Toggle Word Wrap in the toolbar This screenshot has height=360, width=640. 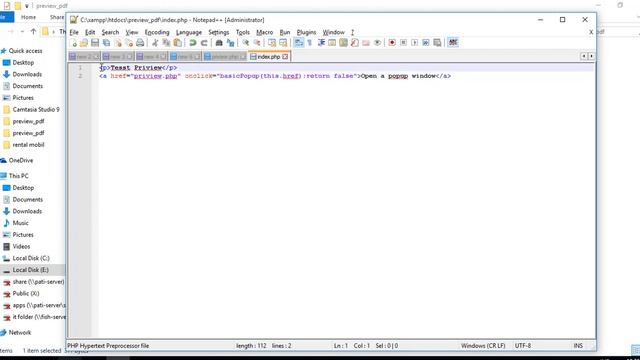(298, 43)
